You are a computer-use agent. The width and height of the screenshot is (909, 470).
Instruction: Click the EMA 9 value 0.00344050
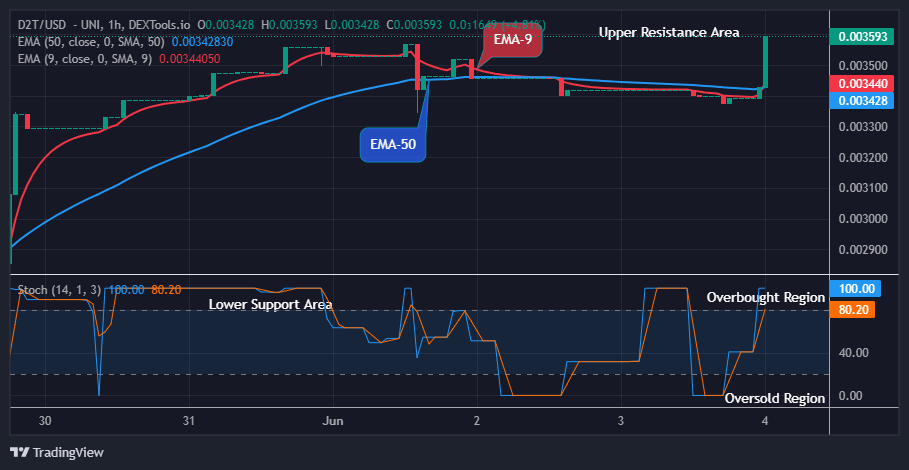(189, 59)
